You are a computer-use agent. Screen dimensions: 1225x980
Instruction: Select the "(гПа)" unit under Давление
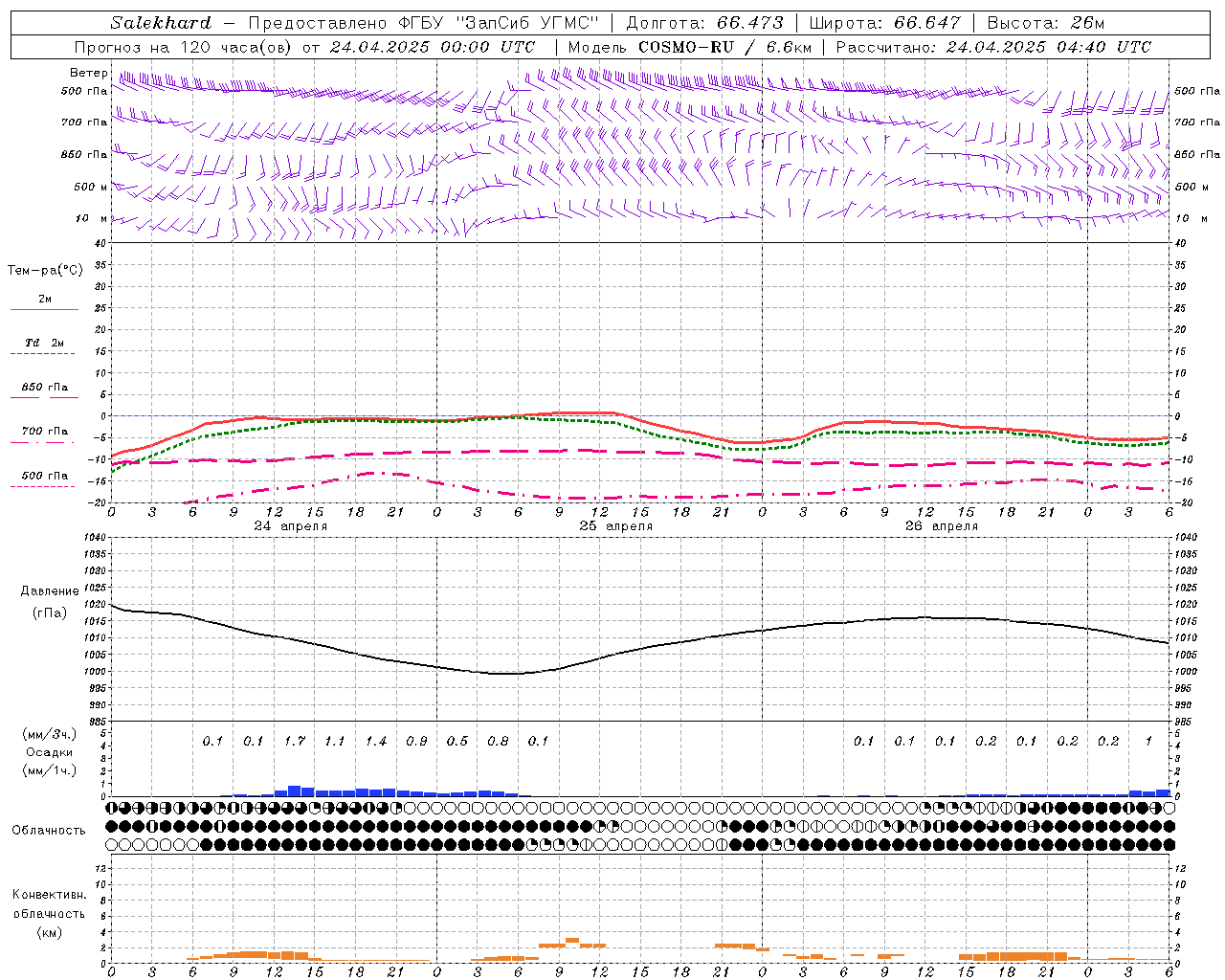tap(50, 612)
